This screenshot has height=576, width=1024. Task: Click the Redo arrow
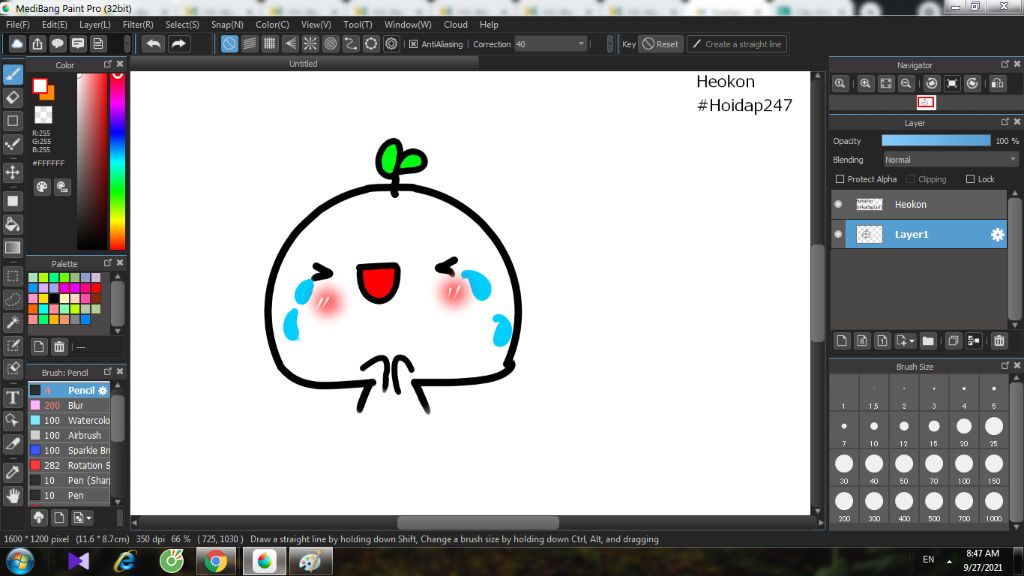click(x=178, y=44)
